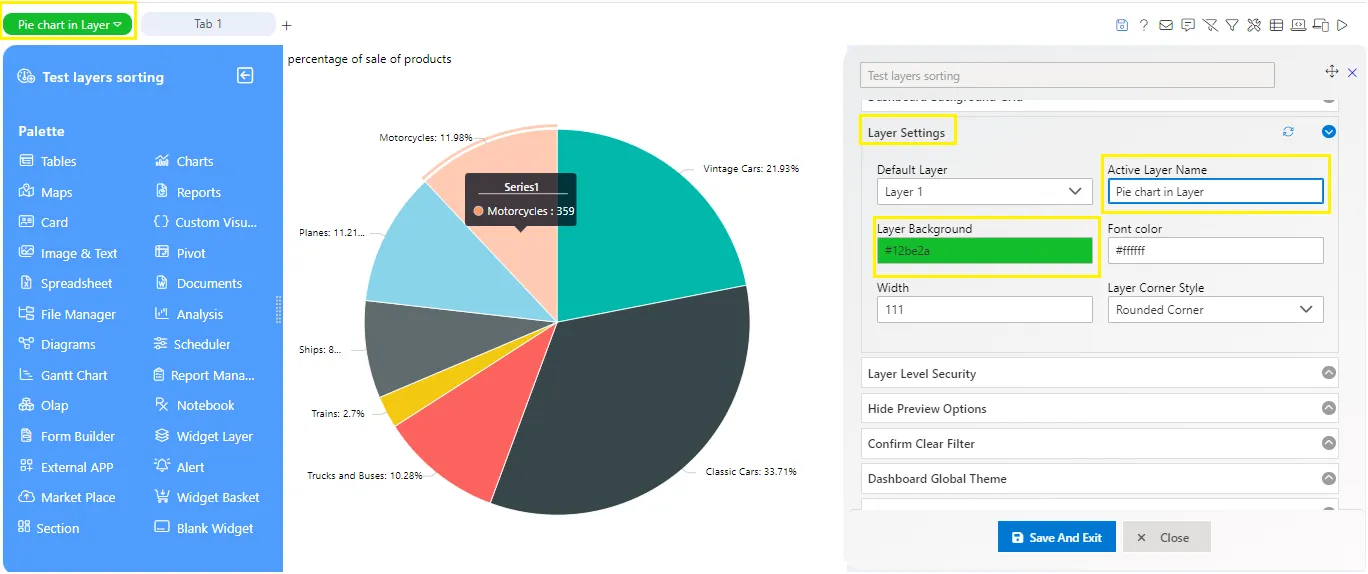
Task: Select Form Builder from the palette
Action: (67, 436)
